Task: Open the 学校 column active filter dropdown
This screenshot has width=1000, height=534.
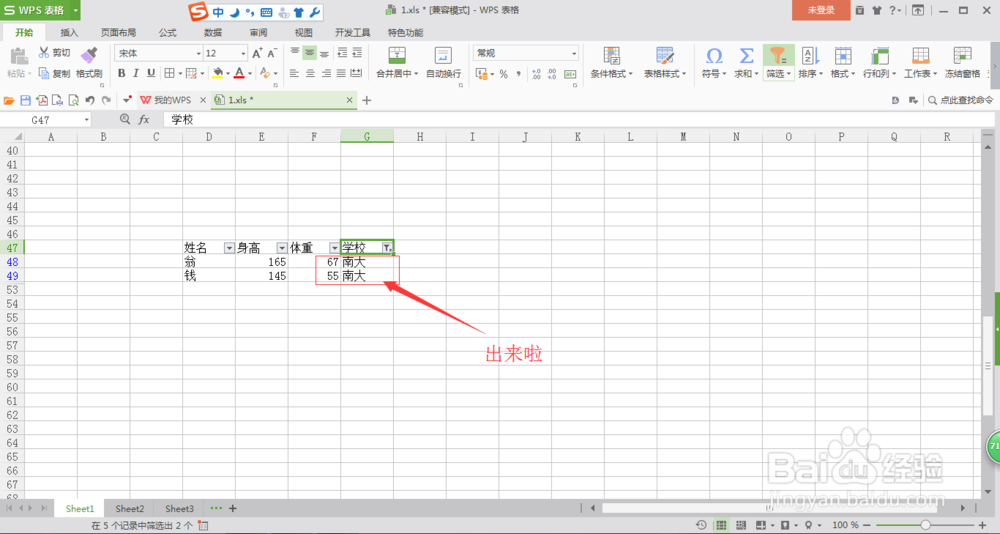Action: pos(386,248)
